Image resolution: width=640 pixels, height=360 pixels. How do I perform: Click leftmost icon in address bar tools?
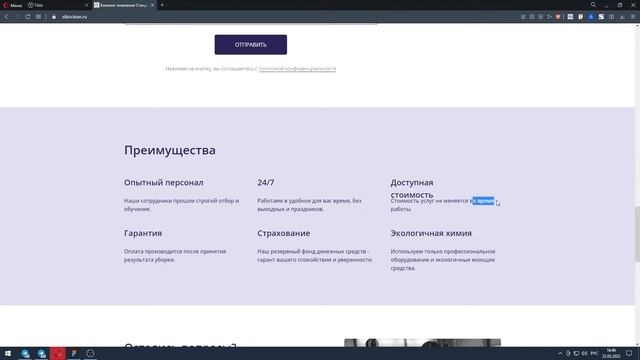click(x=523, y=17)
